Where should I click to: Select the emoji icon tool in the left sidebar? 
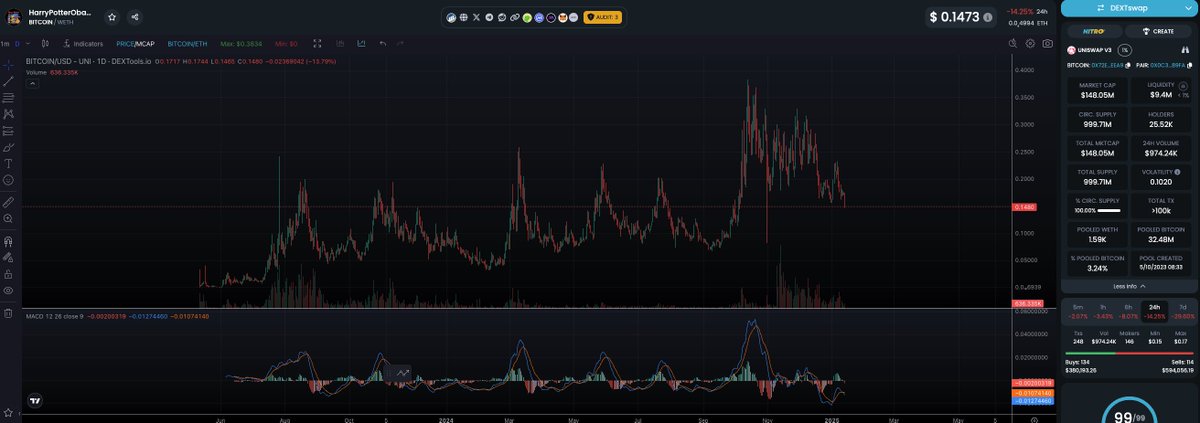point(8,180)
